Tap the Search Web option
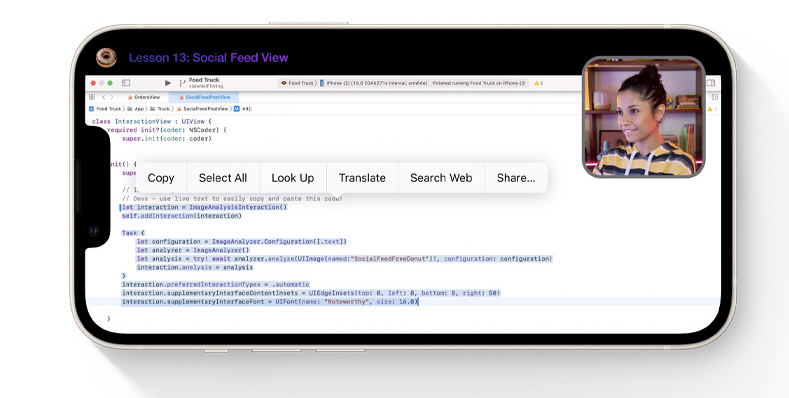This screenshot has width=789, height=398. (x=441, y=178)
